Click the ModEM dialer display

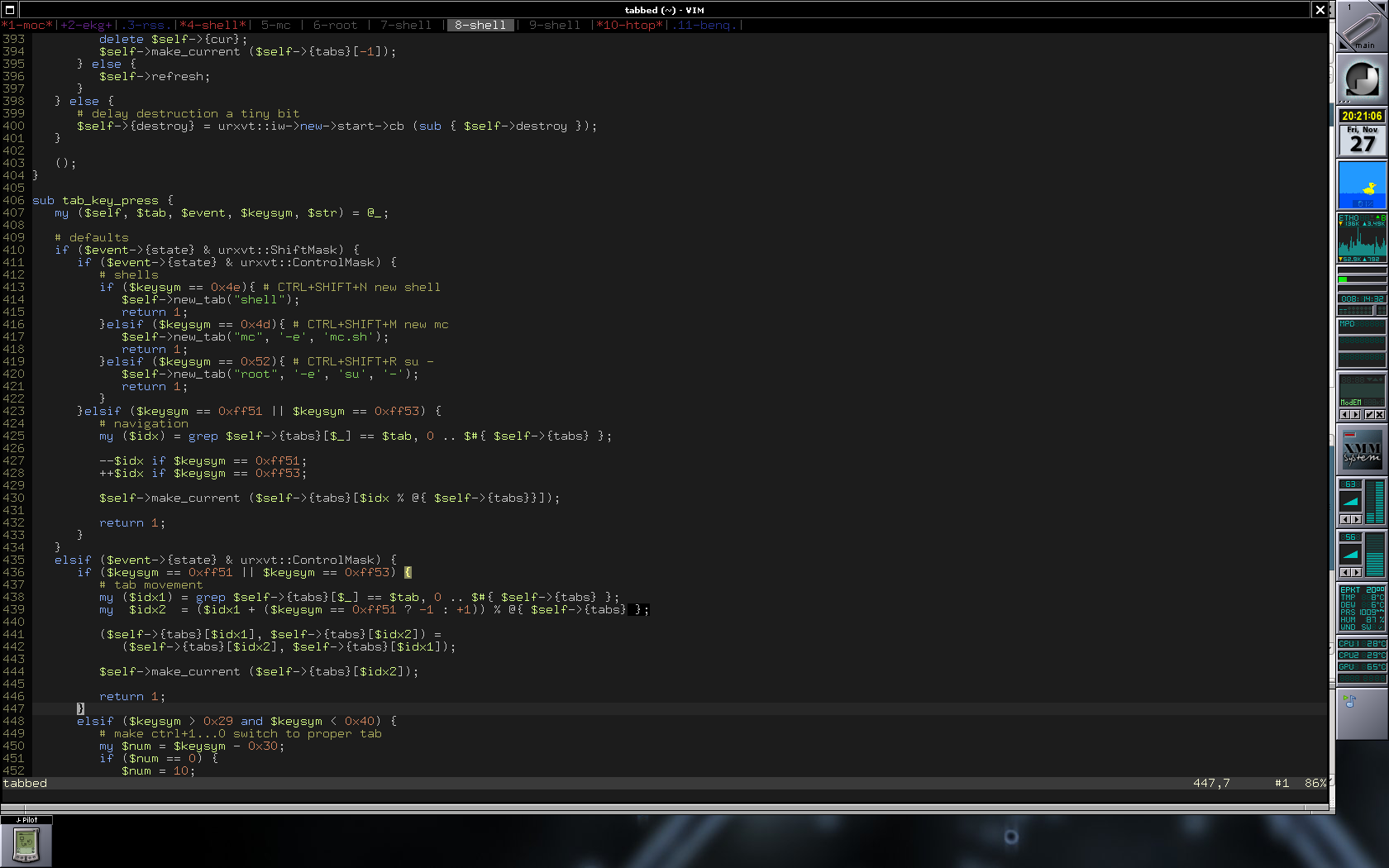pos(1362,392)
